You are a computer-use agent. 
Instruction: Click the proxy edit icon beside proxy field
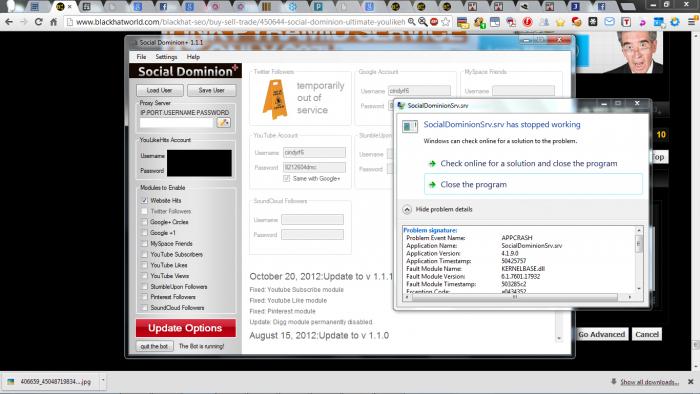pos(223,122)
